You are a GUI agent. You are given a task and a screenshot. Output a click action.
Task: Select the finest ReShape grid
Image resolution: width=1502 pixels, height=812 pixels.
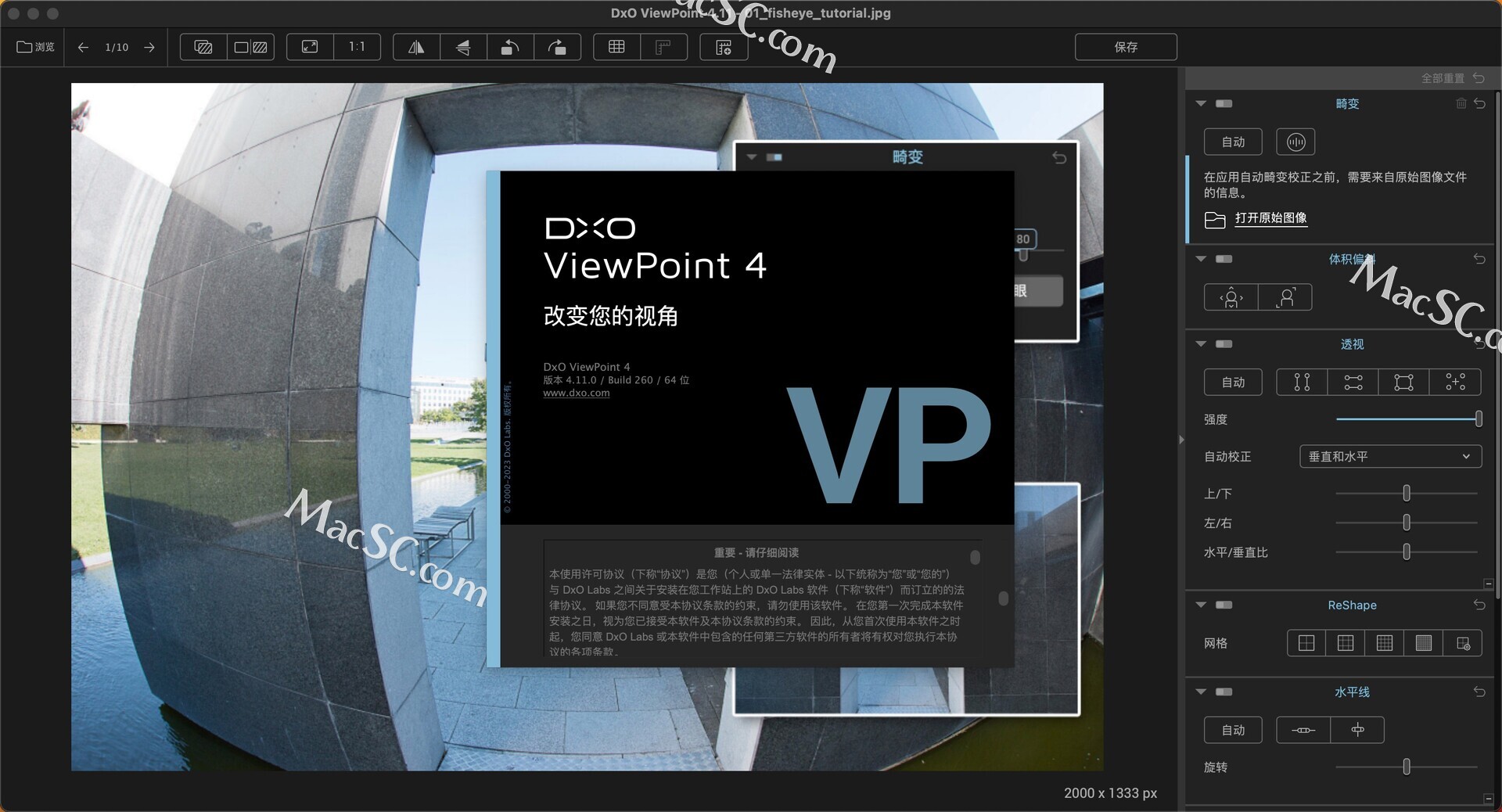[x=1424, y=643]
